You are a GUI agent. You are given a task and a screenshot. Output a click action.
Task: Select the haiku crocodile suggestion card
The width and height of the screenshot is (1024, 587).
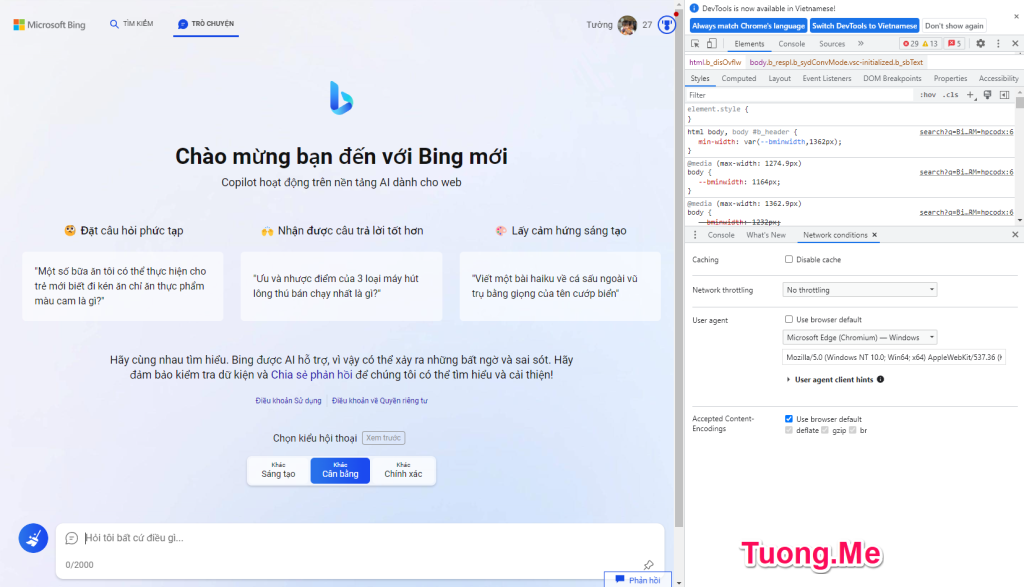pos(560,286)
